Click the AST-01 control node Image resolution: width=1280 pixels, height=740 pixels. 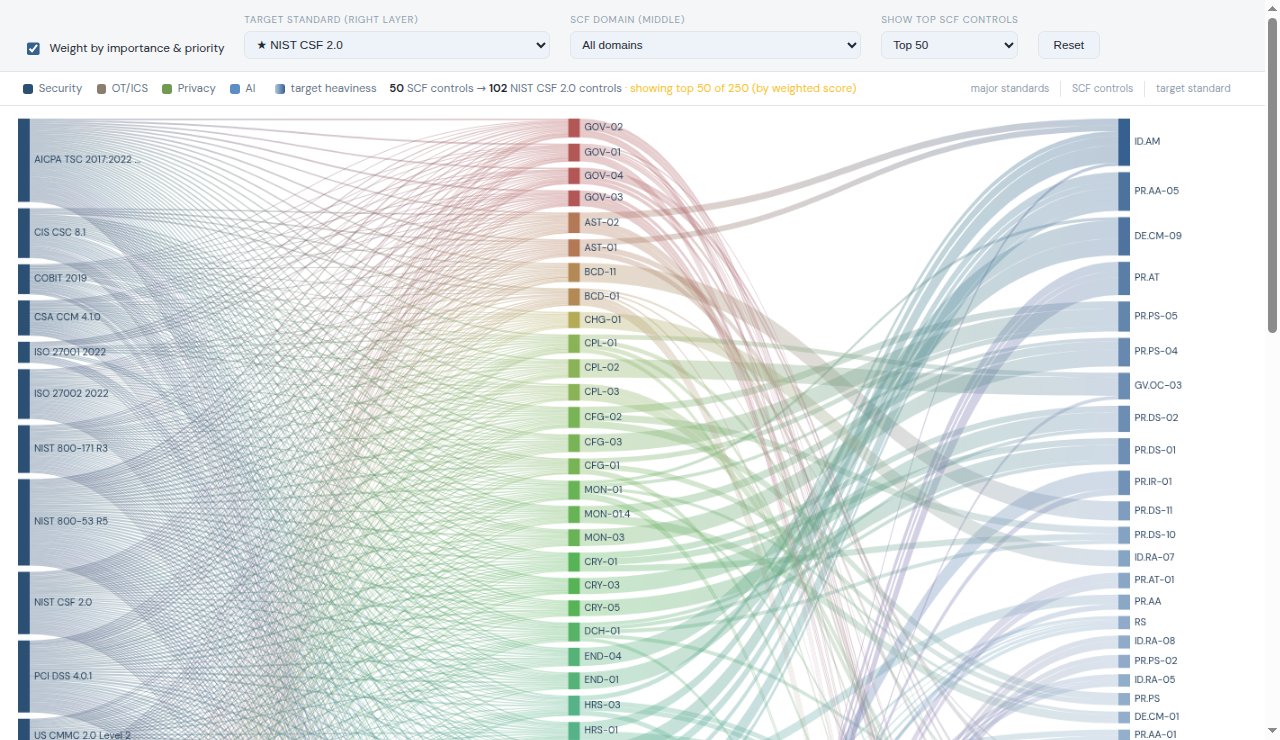tap(574, 248)
